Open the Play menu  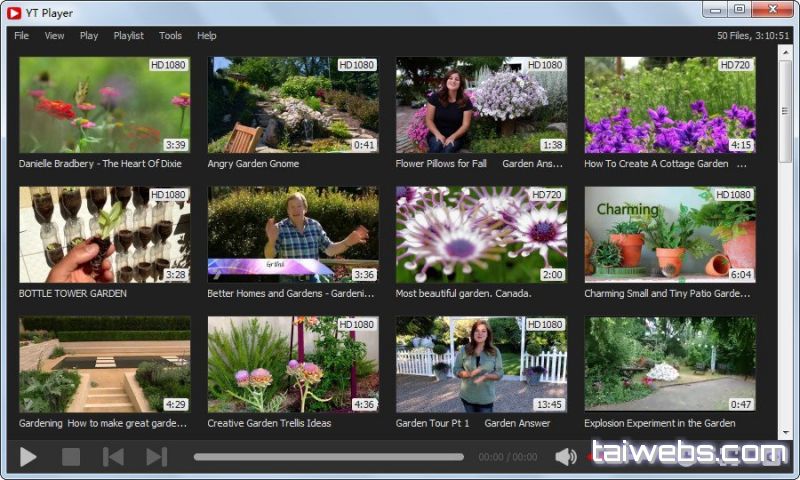pyautogui.click(x=89, y=35)
